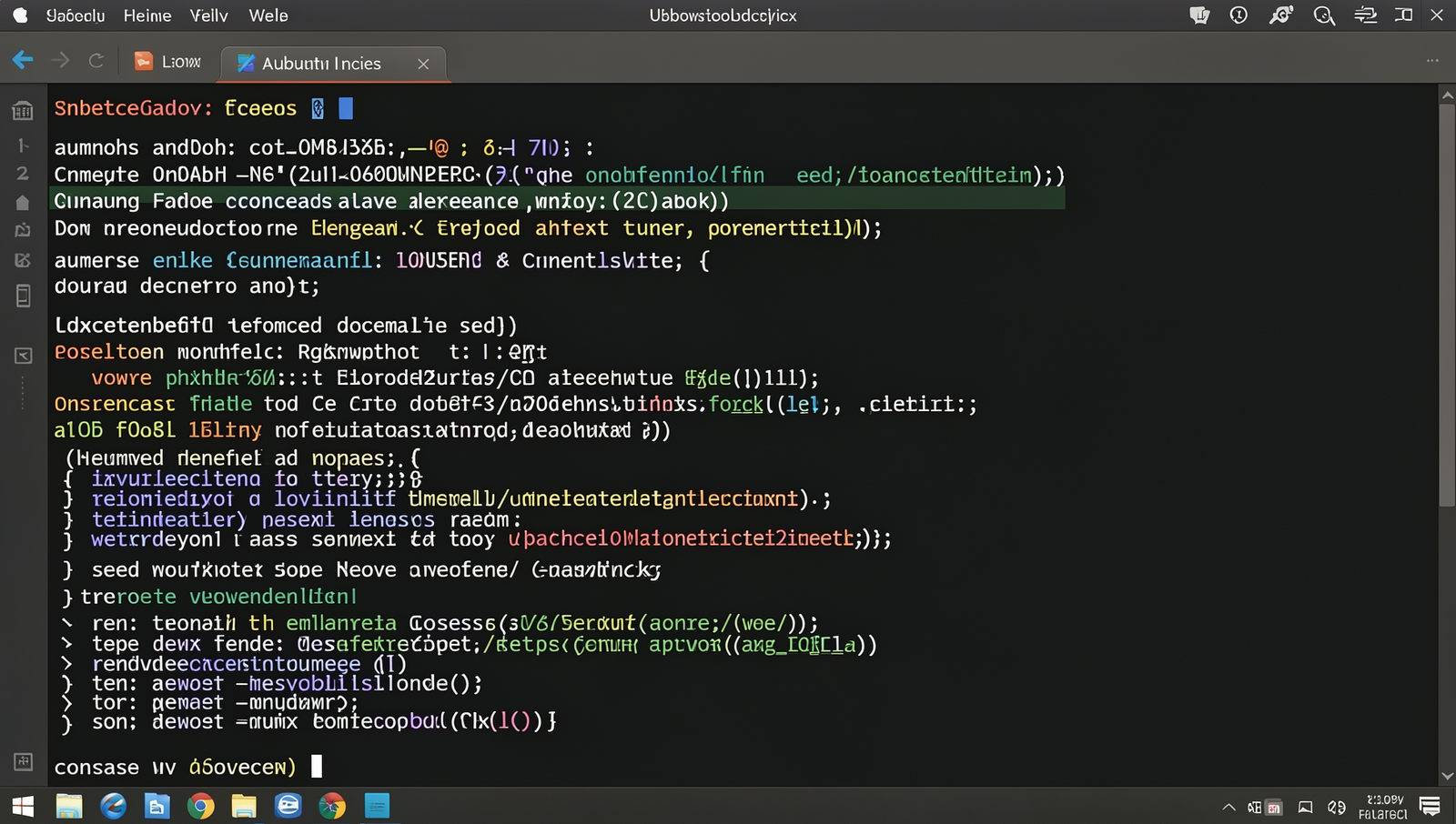
Task: Open the notification center icon
Action: click(1430, 806)
